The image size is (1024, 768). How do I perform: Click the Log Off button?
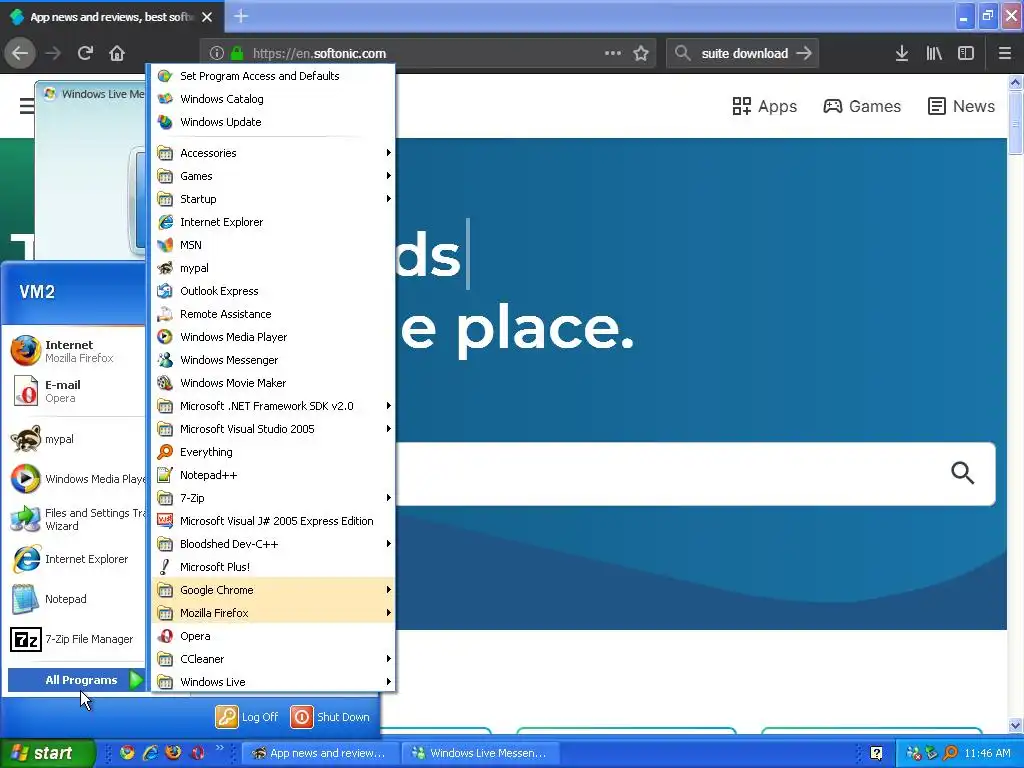247,716
